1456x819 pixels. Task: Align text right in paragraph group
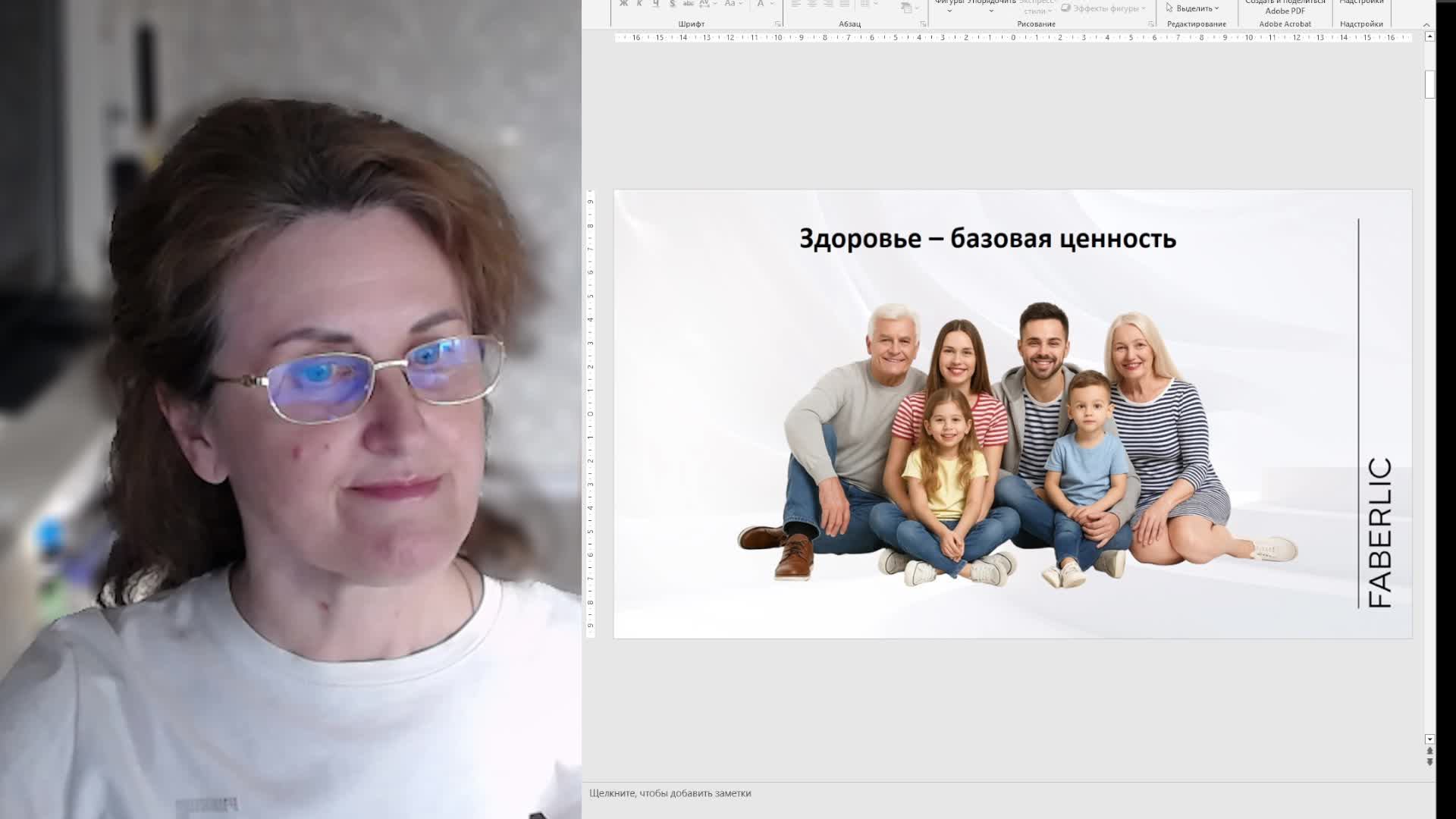(x=828, y=4)
